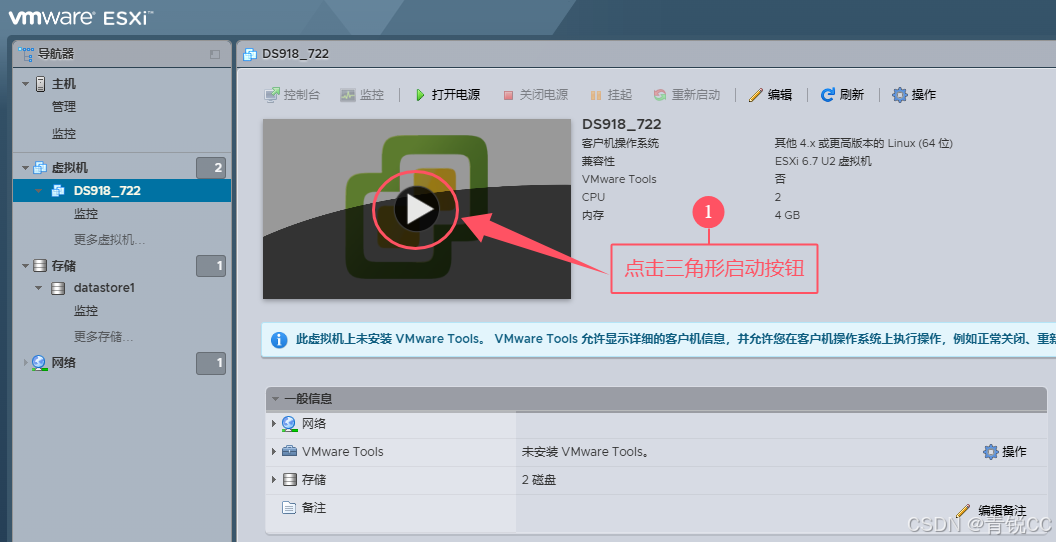Click the 网络 globe icon in general info
The image size is (1056, 542).
(289, 424)
